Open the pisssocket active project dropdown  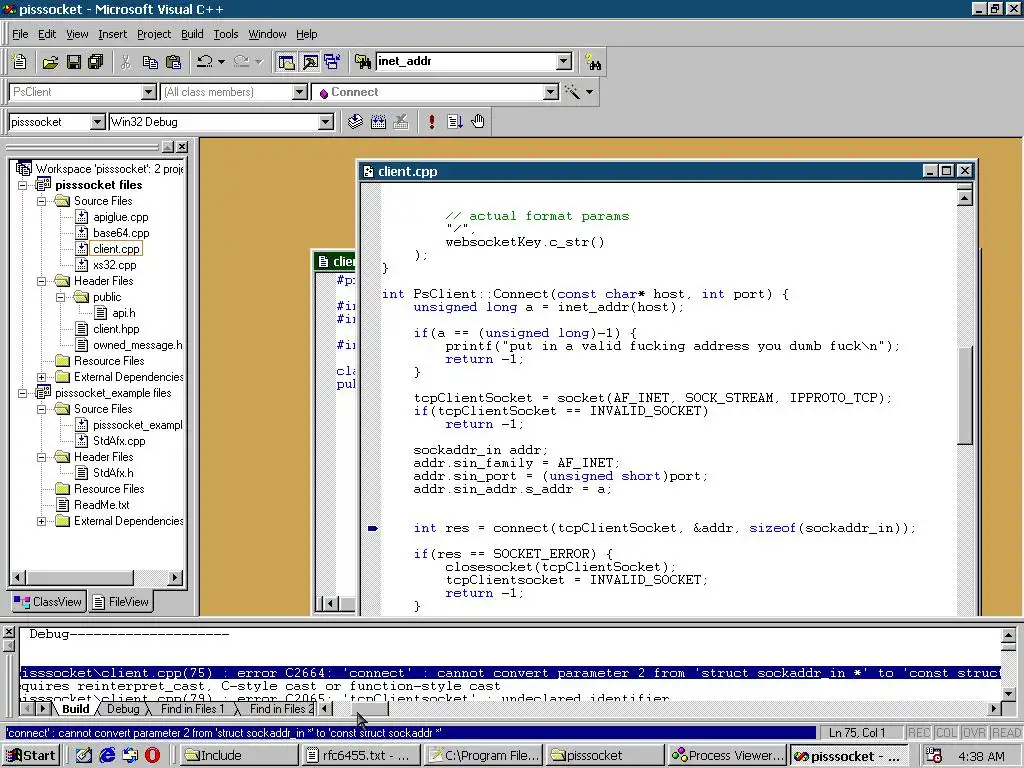tap(97, 122)
